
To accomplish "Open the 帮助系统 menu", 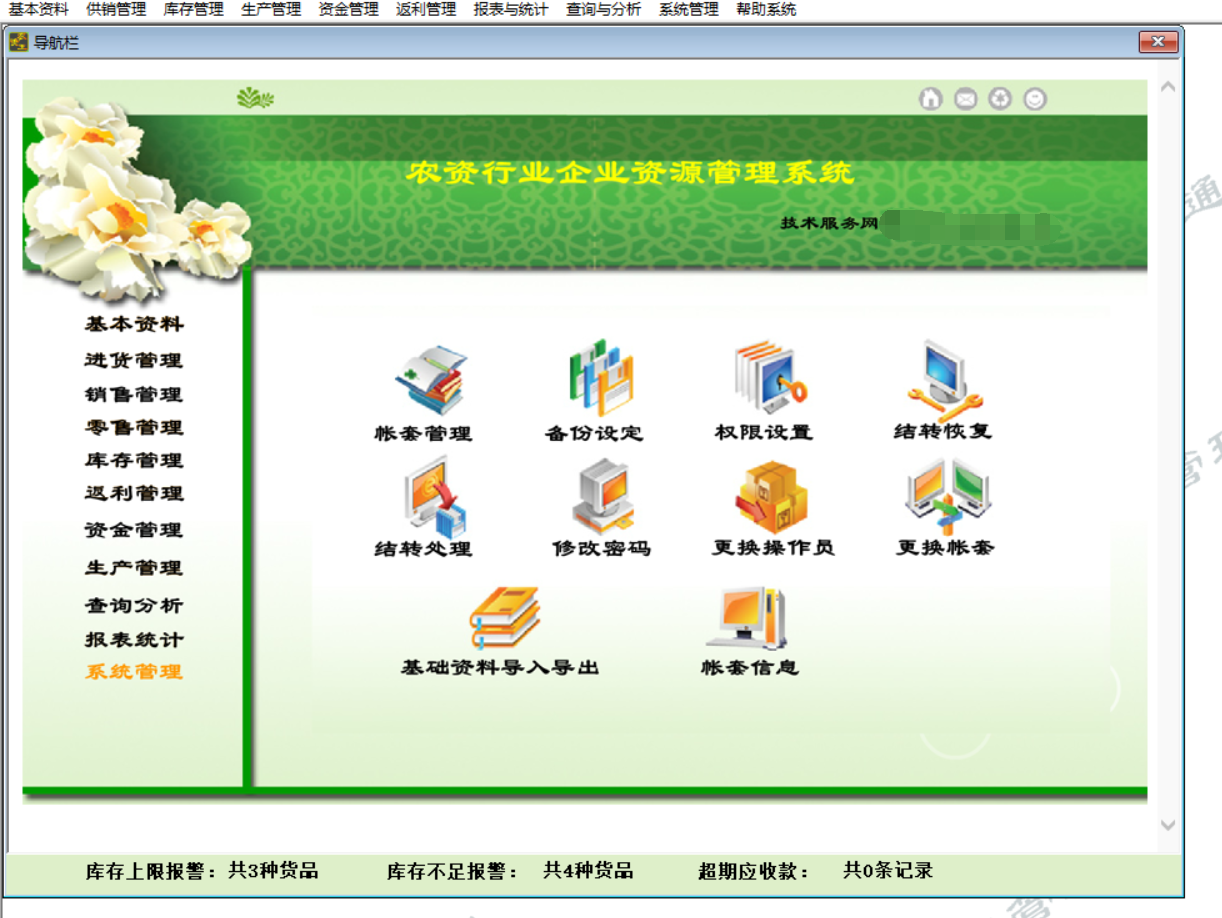I will click(766, 10).
